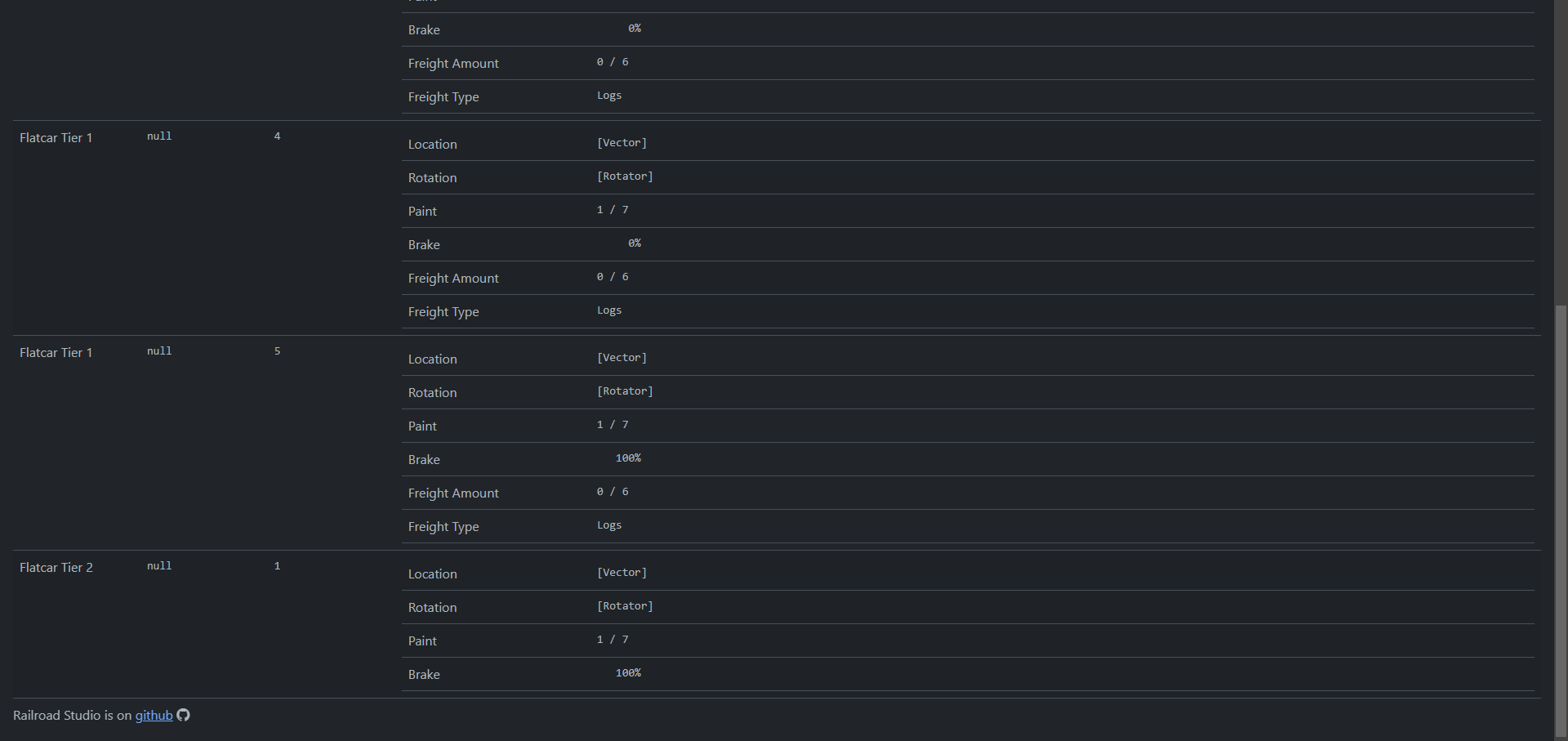Screen dimensions: 1568x741
Task: Select the Flatcar Tier 1 row labeled 5
Action: pyautogui.click(x=56, y=352)
